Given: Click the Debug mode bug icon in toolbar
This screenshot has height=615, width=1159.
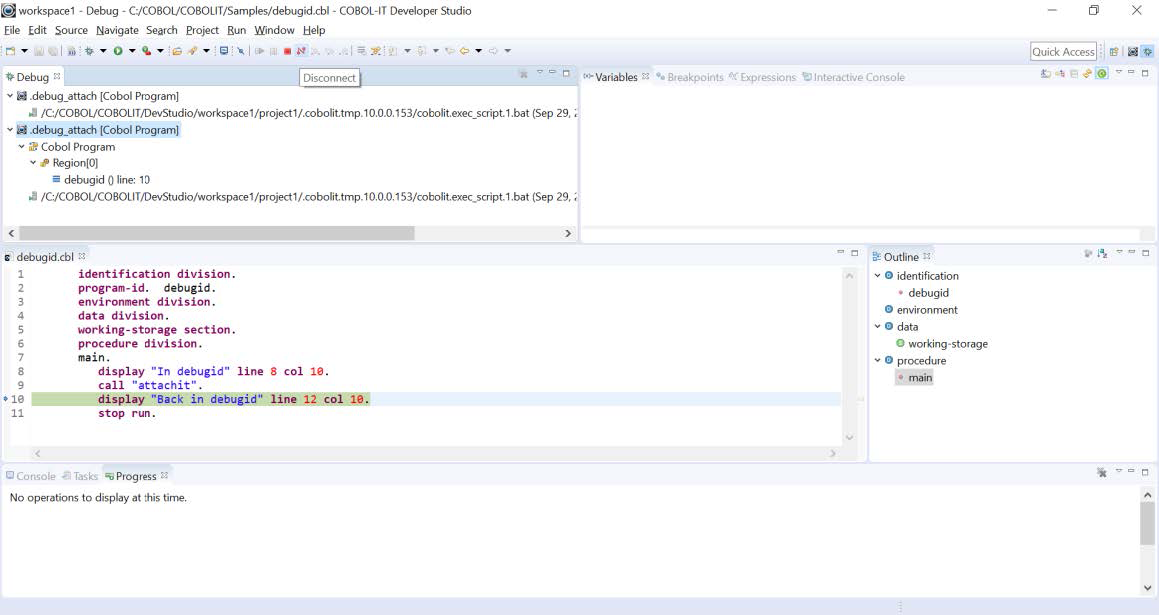Looking at the screenshot, I should [88, 50].
